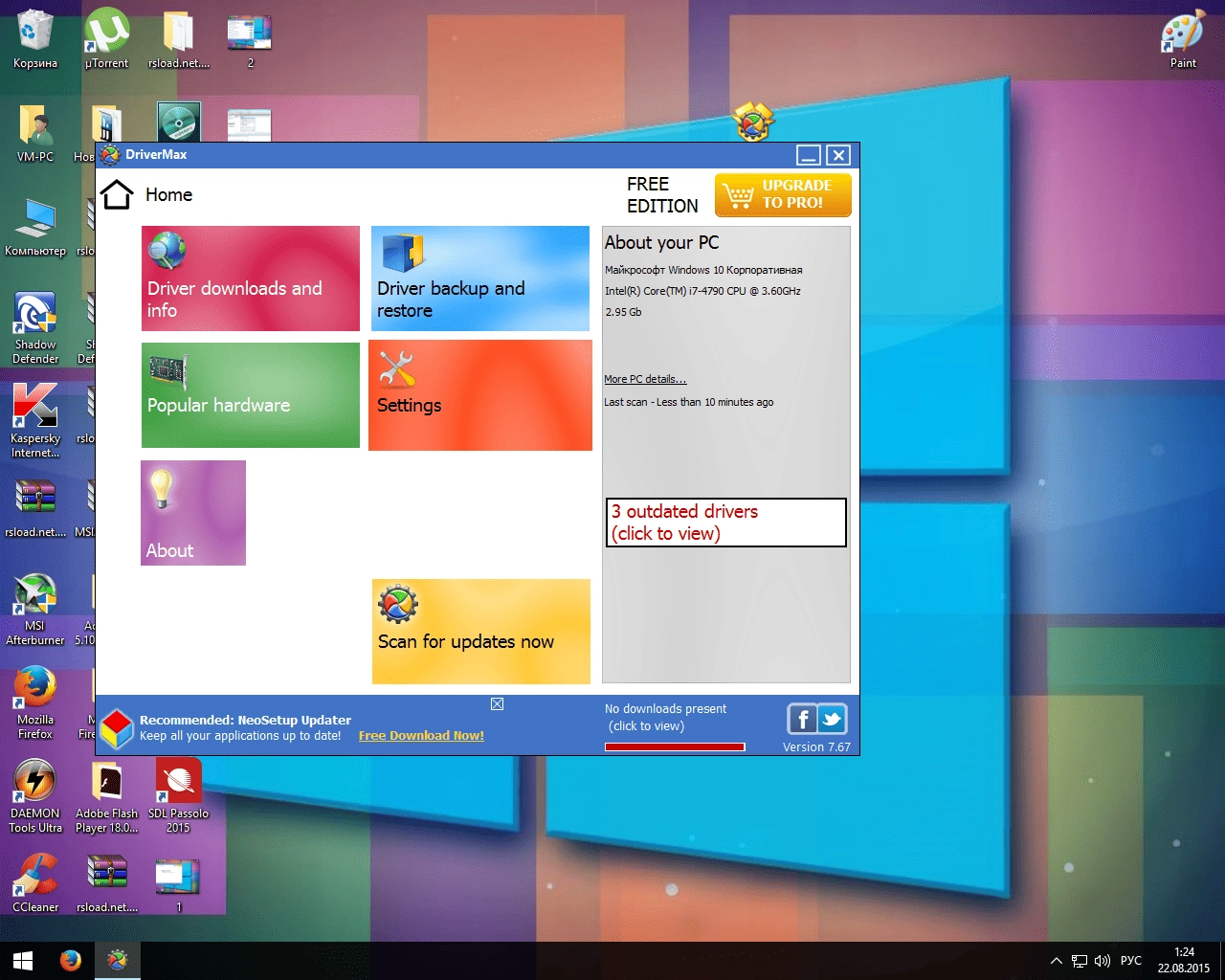
Task: Click the gear icon on Scan tile
Action: coord(398,604)
